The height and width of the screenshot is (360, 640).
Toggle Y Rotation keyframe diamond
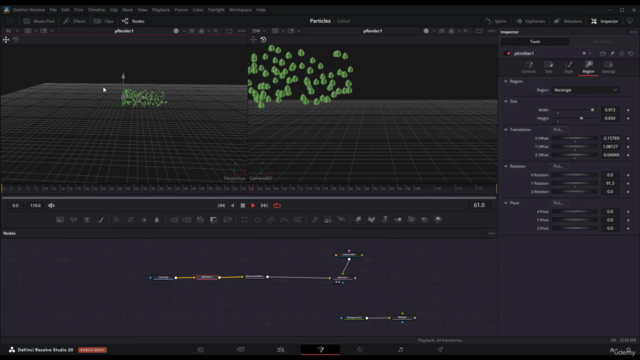[628, 183]
